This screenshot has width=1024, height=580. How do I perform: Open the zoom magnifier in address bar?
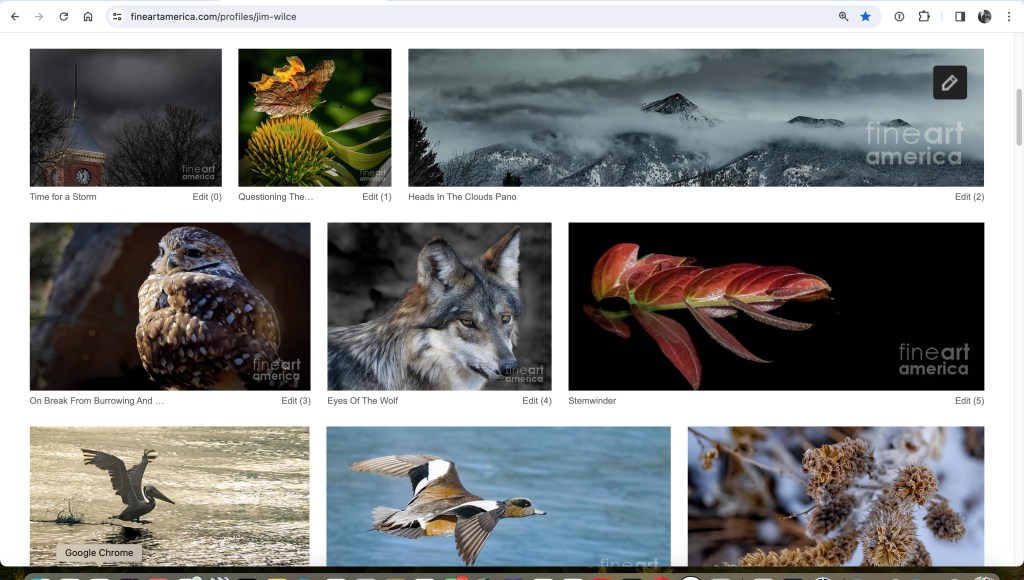point(843,17)
